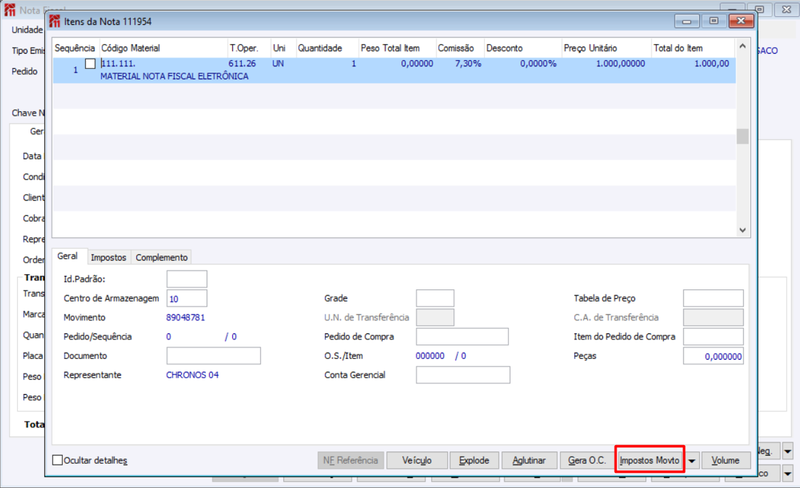The width and height of the screenshot is (800, 488).
Task: Enable the Ocultar detalhes checkbox
Action: (58, 460)
